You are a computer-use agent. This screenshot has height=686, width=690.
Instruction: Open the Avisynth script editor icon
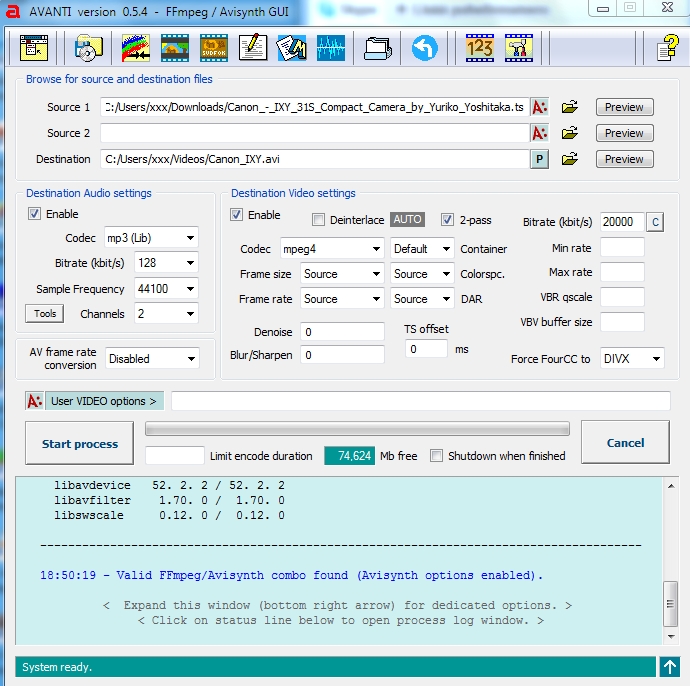coord(292,48)
